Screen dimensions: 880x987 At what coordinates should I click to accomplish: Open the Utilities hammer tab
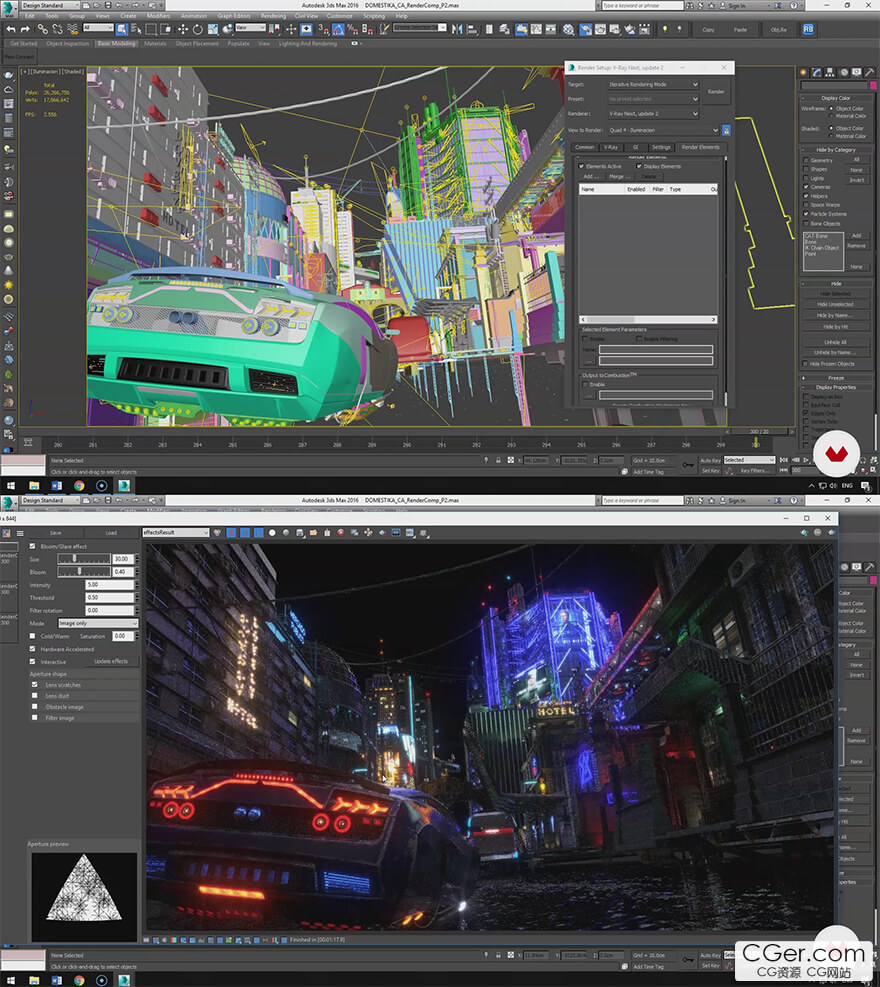point(869,72)
